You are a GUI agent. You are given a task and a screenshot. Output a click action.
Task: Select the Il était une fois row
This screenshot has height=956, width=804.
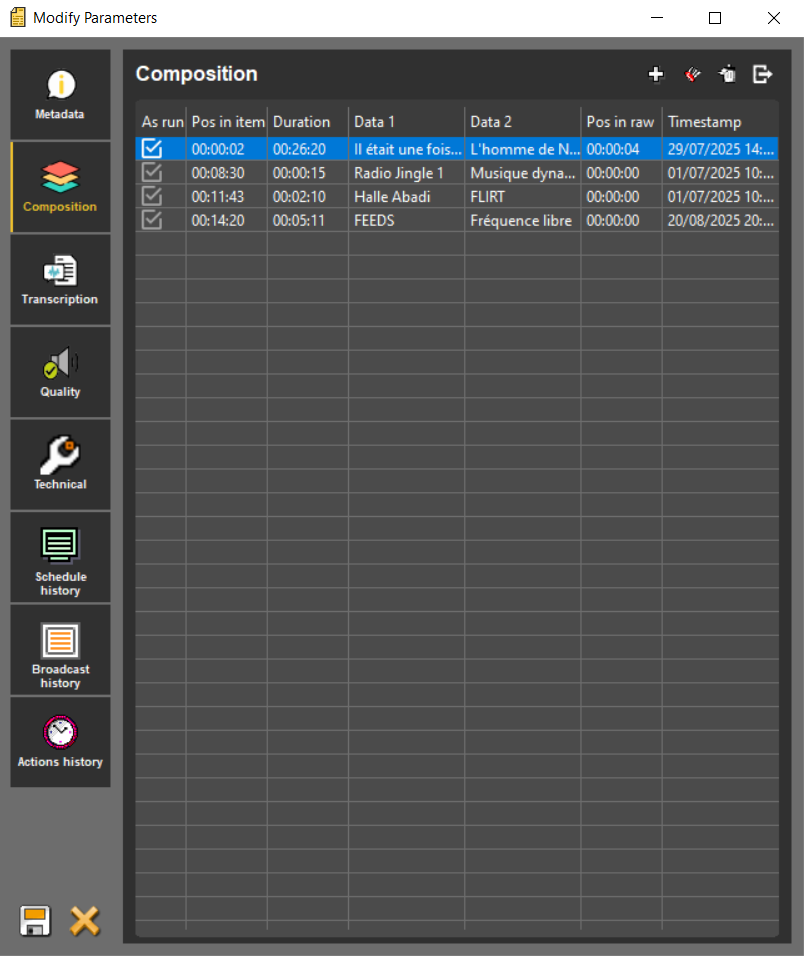click(x=407, y=149)
